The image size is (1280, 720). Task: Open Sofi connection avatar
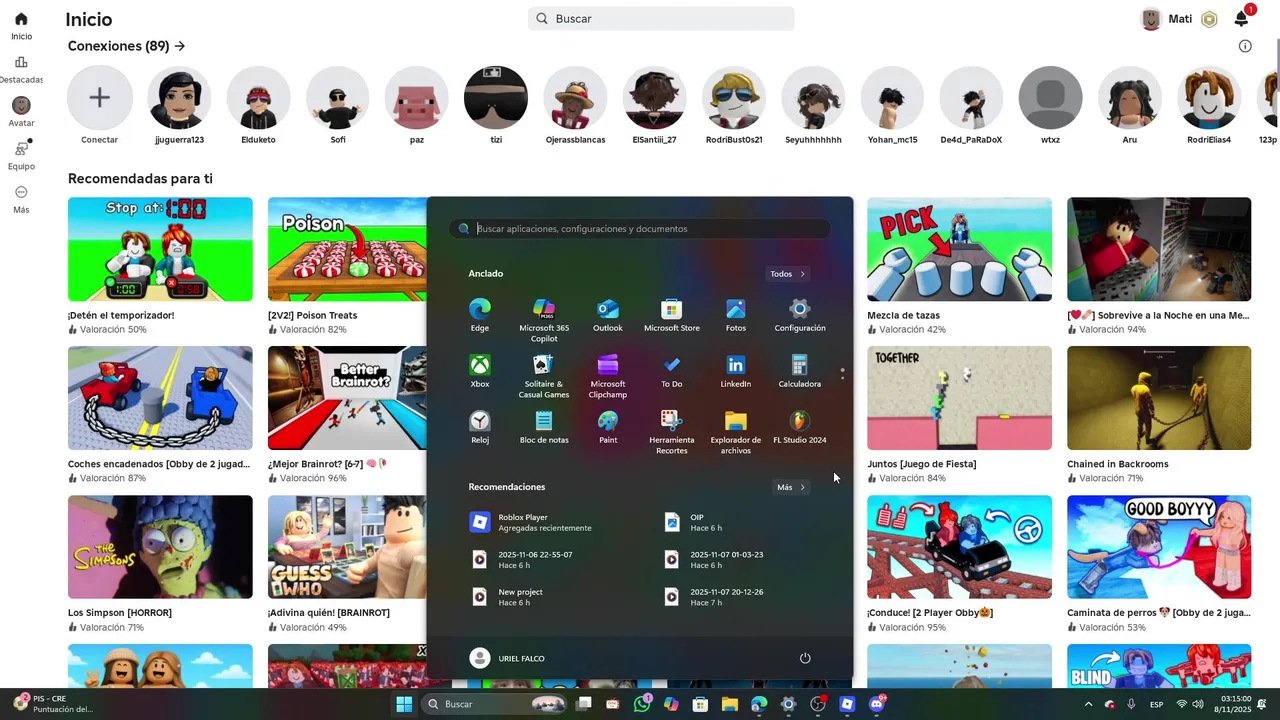pyautogui.click(x=338, y=97)
